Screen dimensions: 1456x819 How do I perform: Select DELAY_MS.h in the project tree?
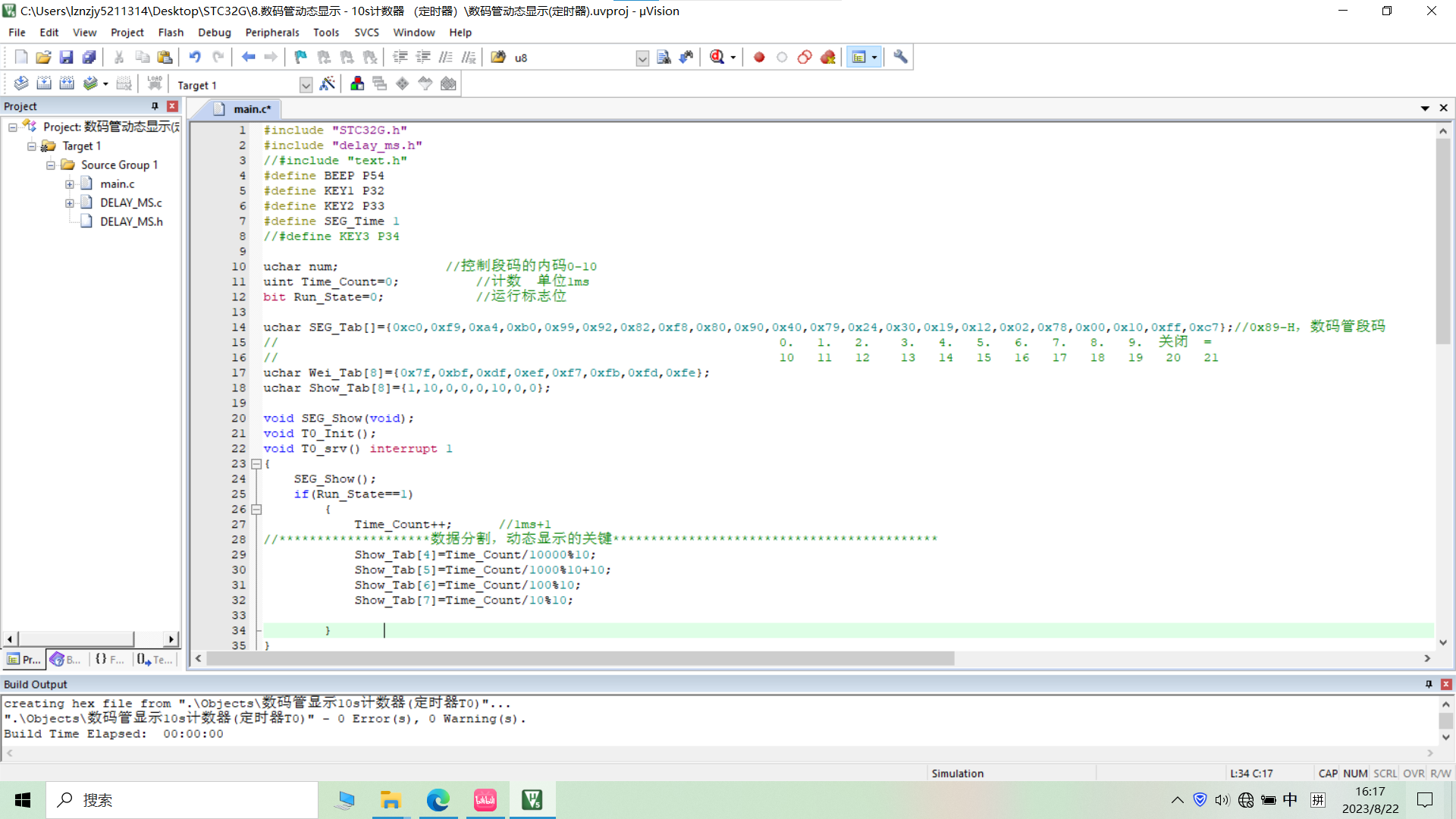point(131,221)
